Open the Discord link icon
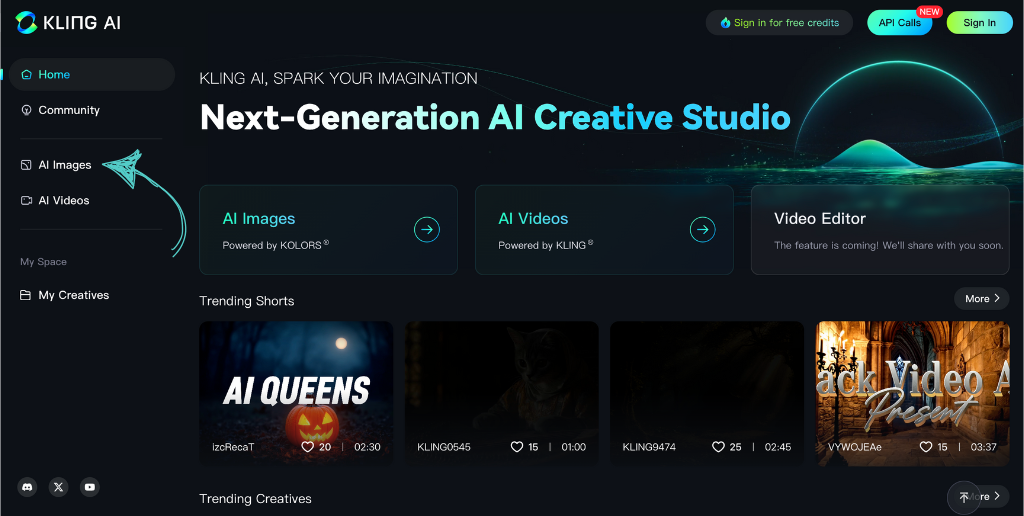The height and width of the screenshot is (516, 1024). [27, 487]
